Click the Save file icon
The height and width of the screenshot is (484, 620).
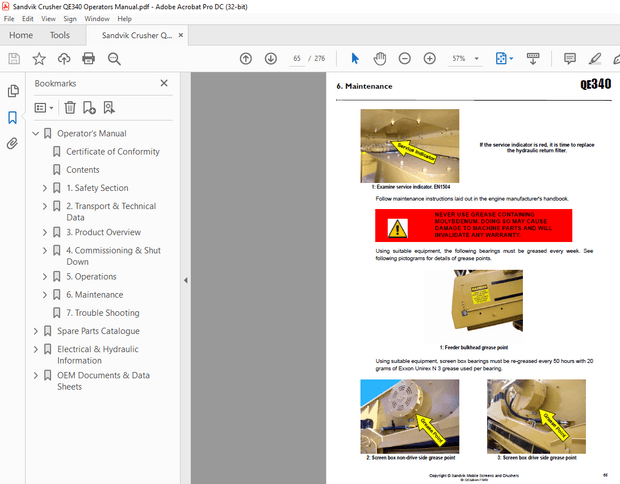14,59
